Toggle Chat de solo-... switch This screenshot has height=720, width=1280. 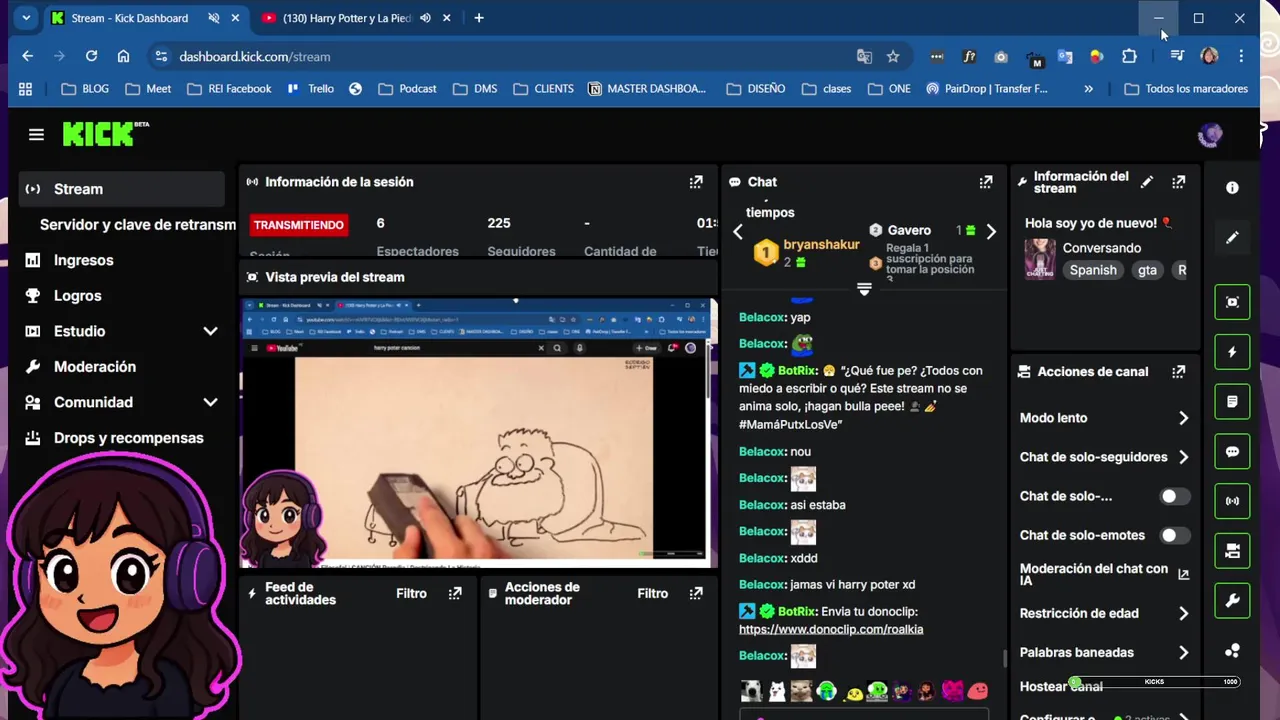(1174, 496)
